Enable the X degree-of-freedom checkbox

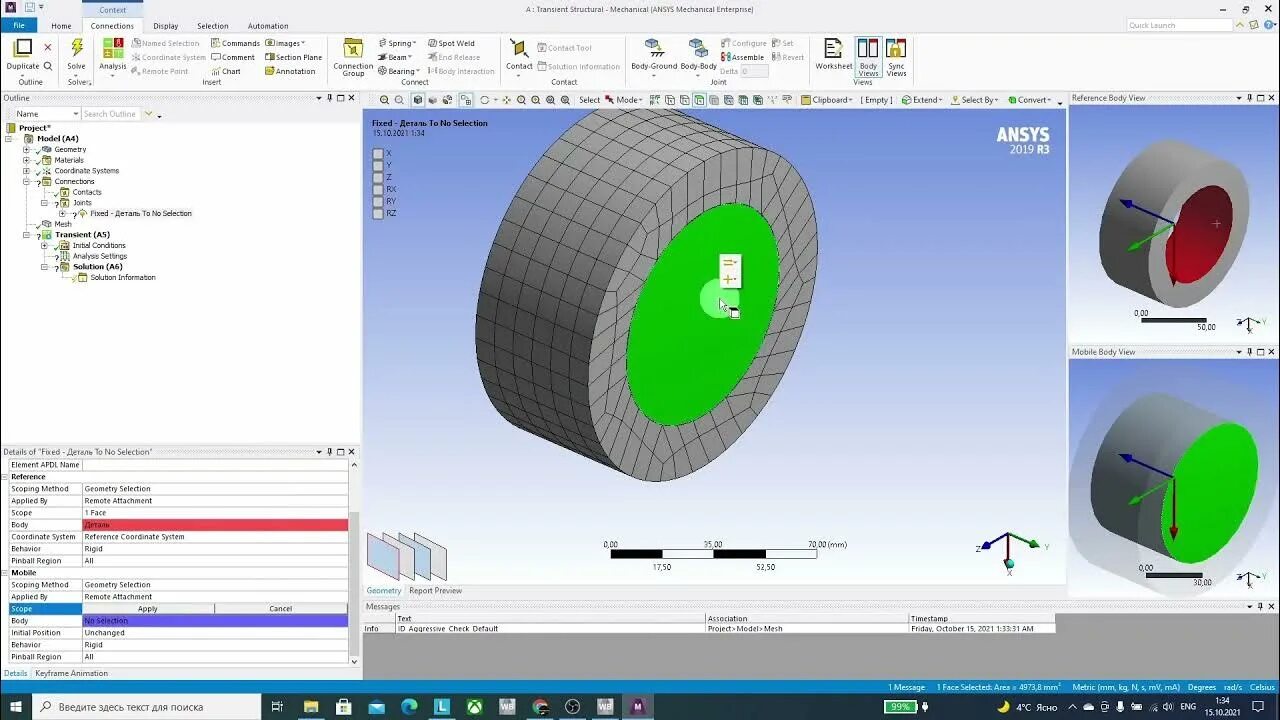[378, 153]
